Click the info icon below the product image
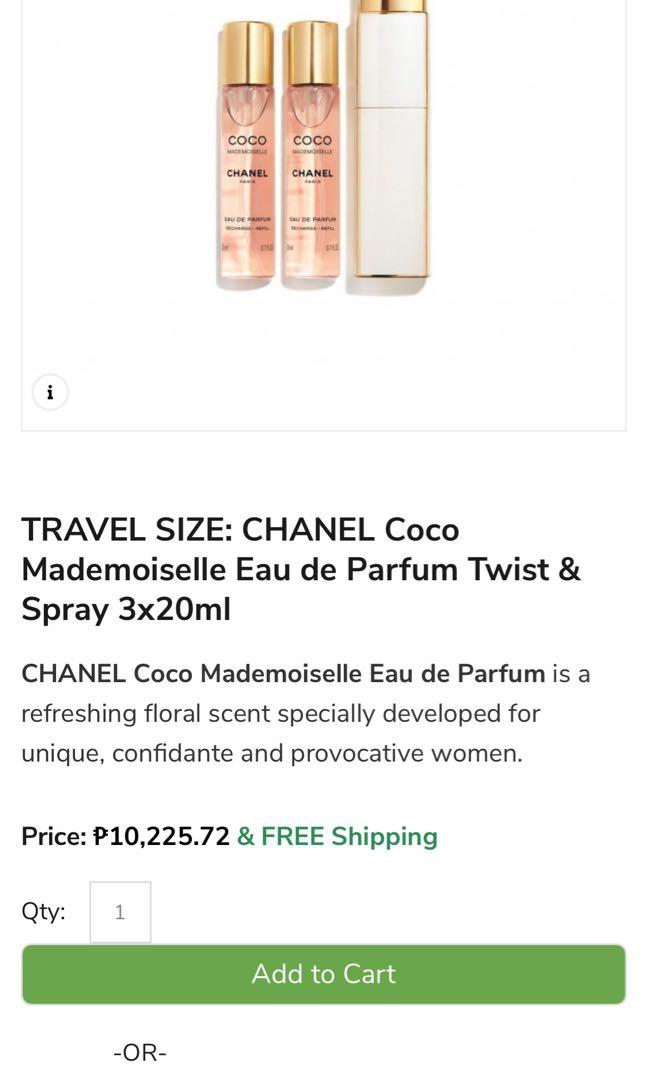Screen dimensions: 648x1080 point(50,392)
